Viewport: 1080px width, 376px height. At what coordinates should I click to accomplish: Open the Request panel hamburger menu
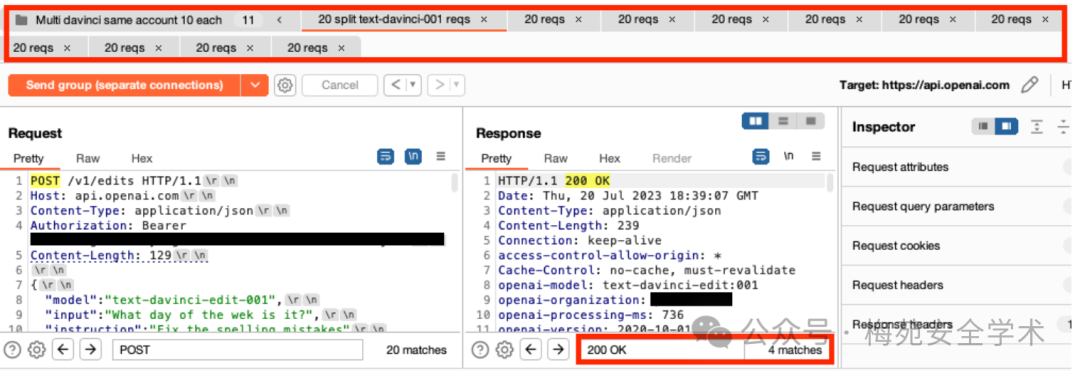click(x=441, y=157)
